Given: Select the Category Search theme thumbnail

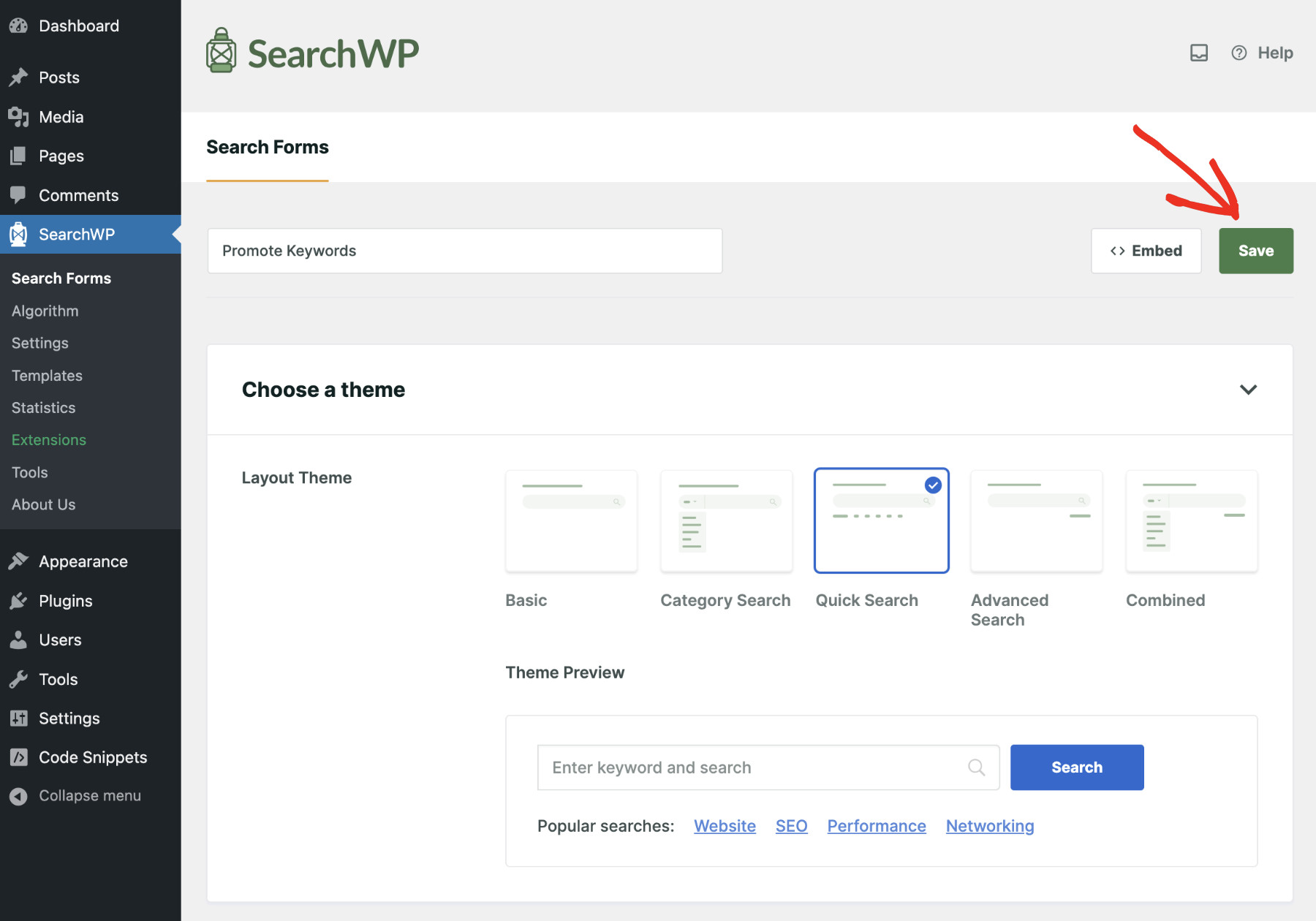Looking at the screenshot, I should tap(727, 520).
